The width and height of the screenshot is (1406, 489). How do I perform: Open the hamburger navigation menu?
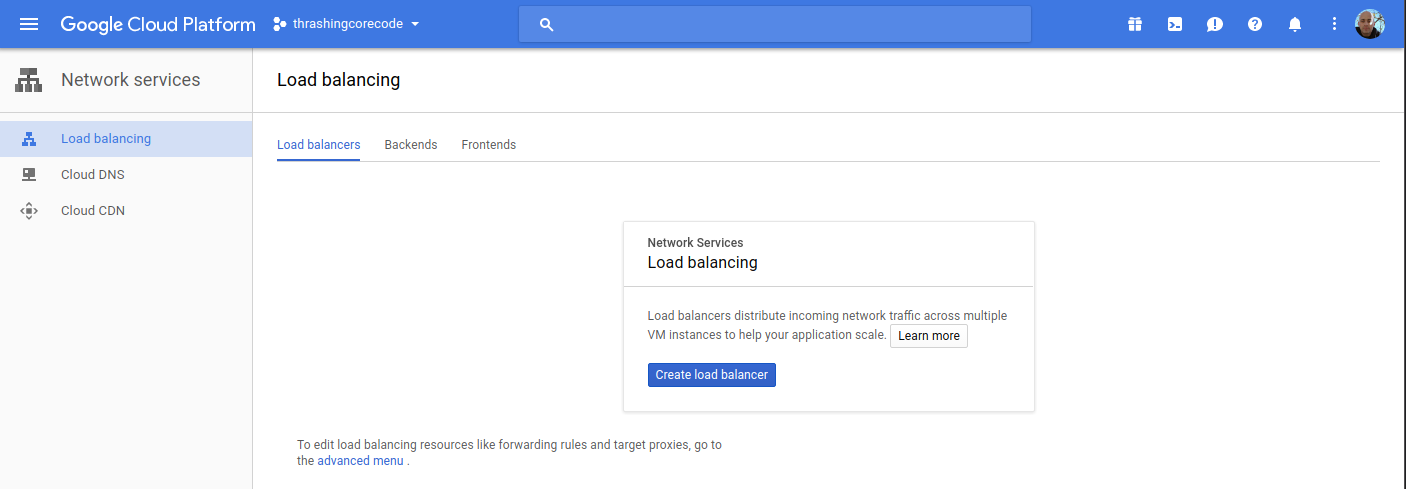click(29, 24)
